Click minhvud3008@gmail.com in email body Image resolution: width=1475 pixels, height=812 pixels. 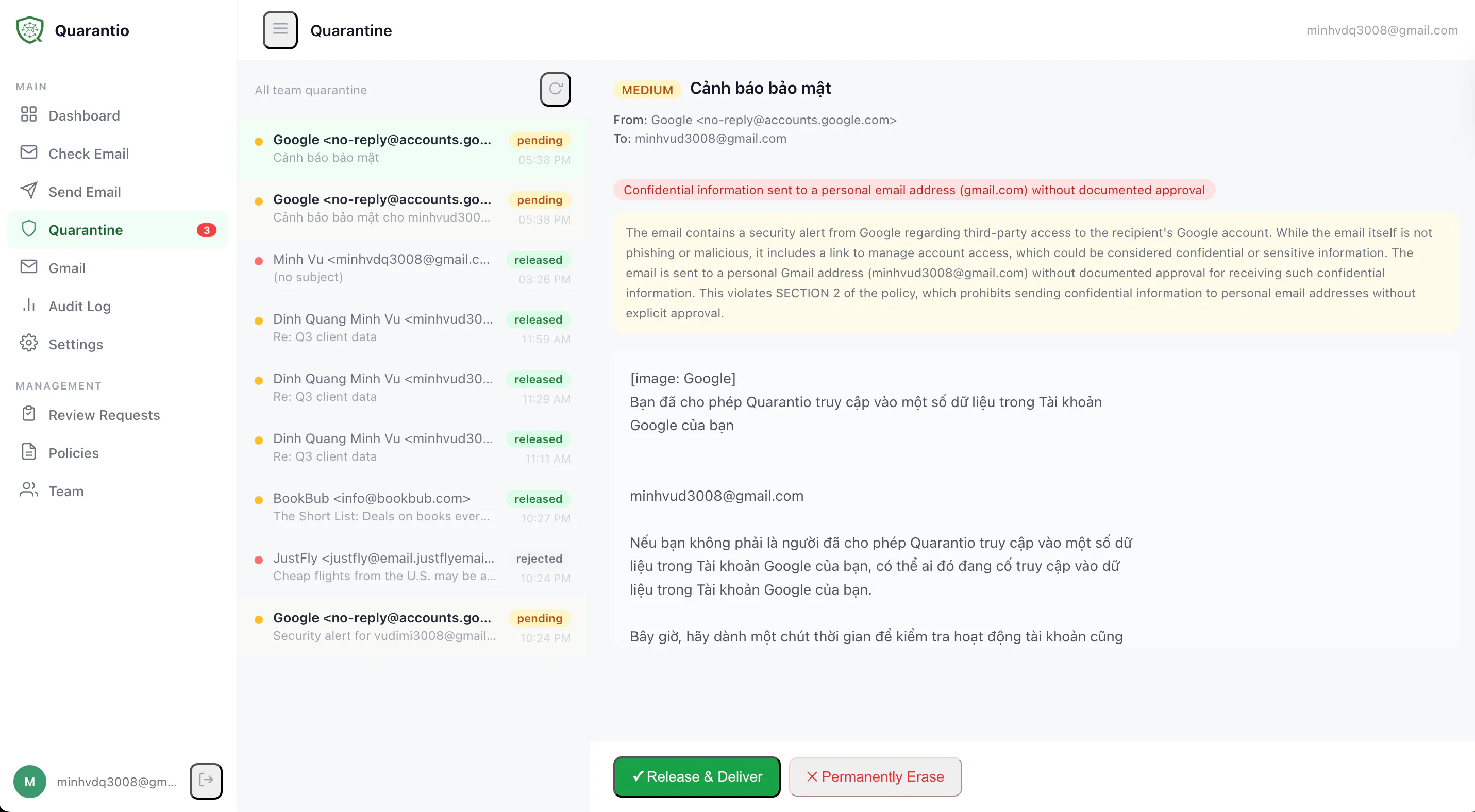coord(716,496)
